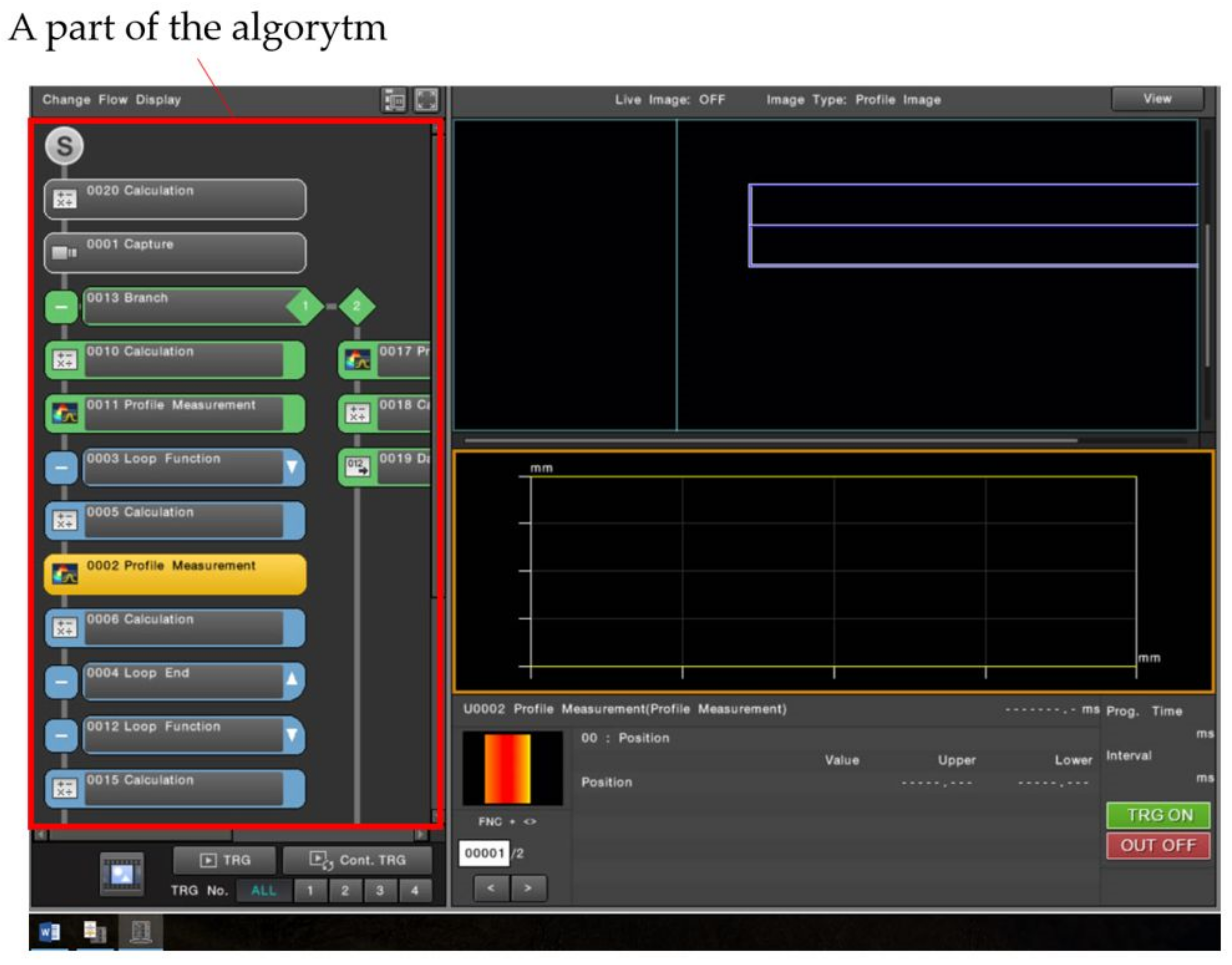The image size is (1232, 965).
Task: Click the heat map color thumbnail
Action: click(512, 768)
